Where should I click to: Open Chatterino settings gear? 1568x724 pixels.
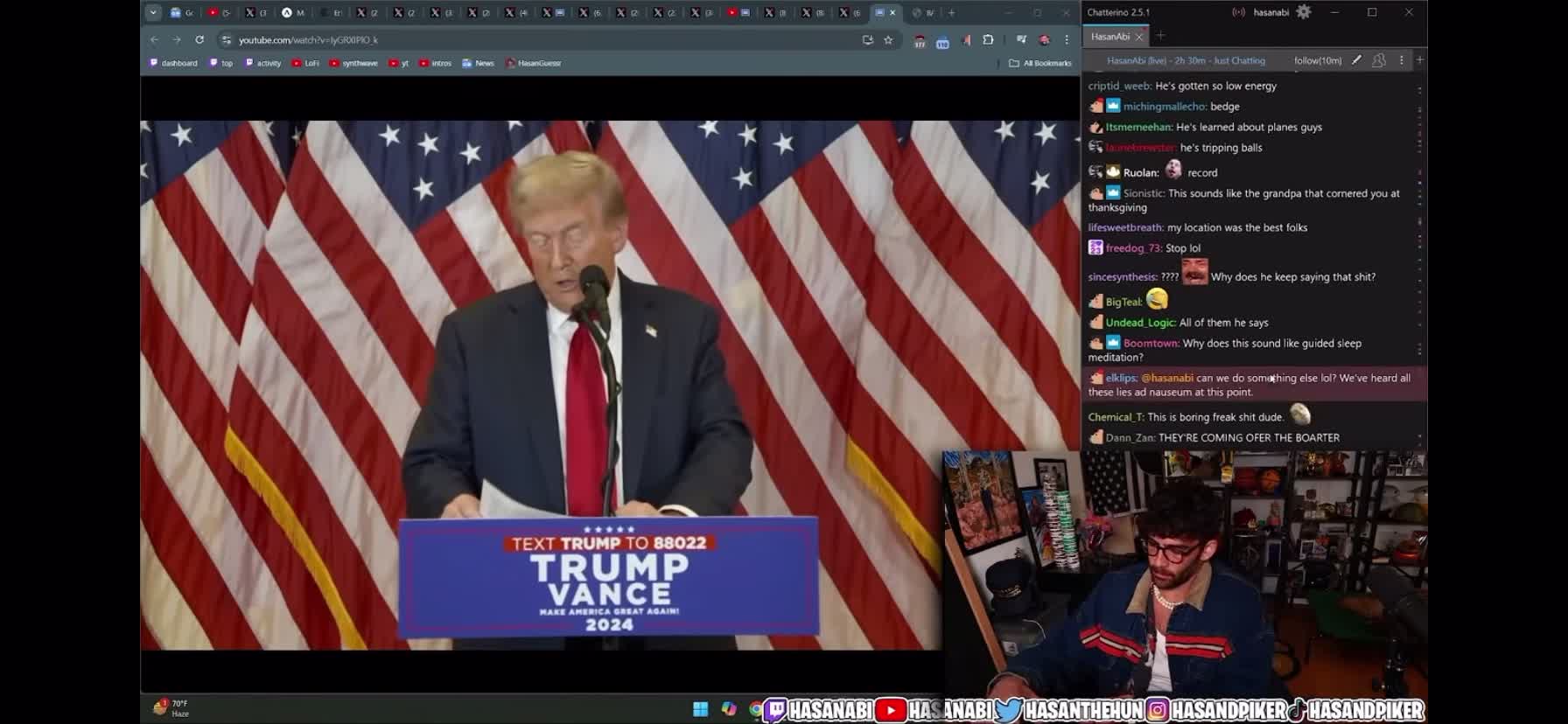1304,12
